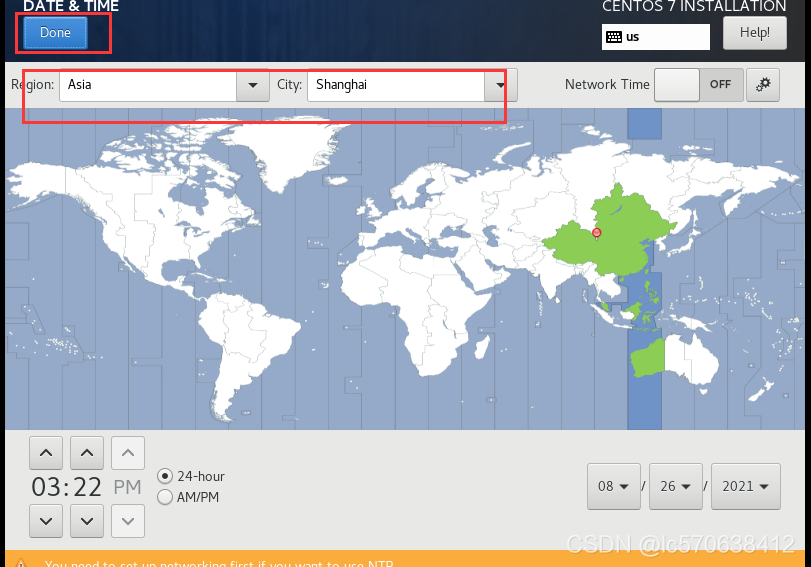Click the minute value 22
This screenshot has height=567, width=811.
tap(87, 487)
